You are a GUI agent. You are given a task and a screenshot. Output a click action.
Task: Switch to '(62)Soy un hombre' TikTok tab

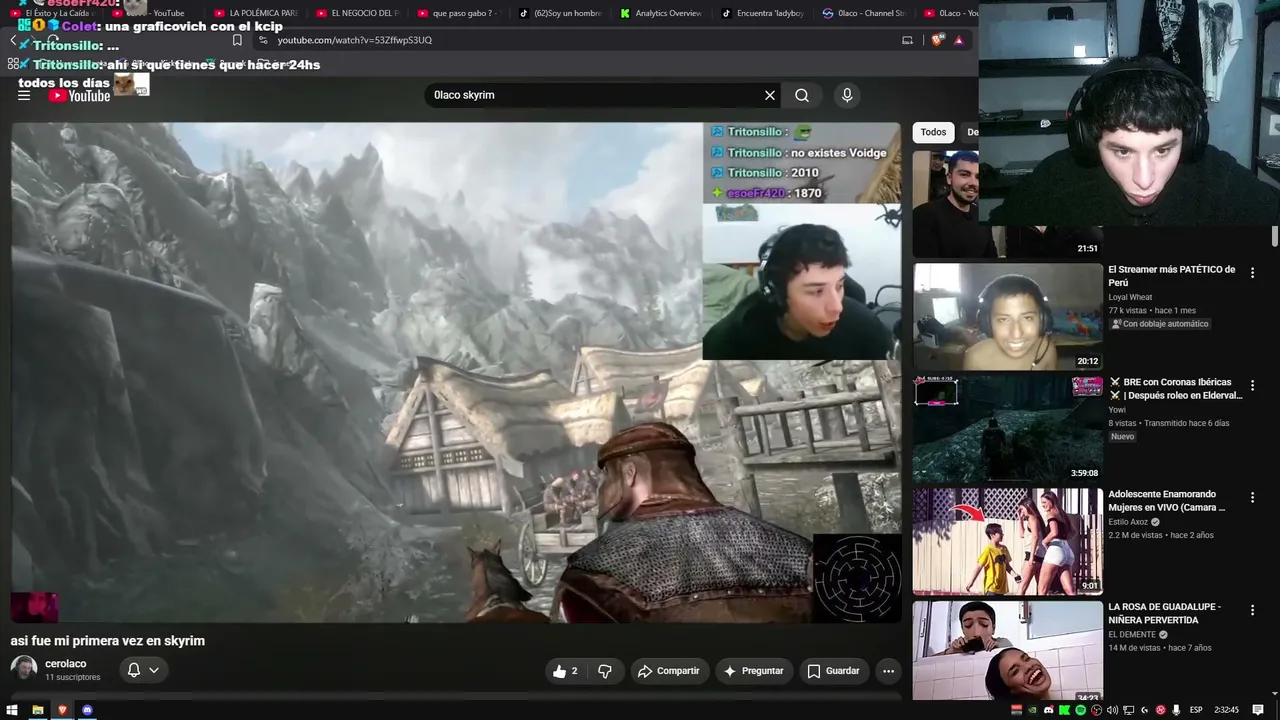coord(560,13)
